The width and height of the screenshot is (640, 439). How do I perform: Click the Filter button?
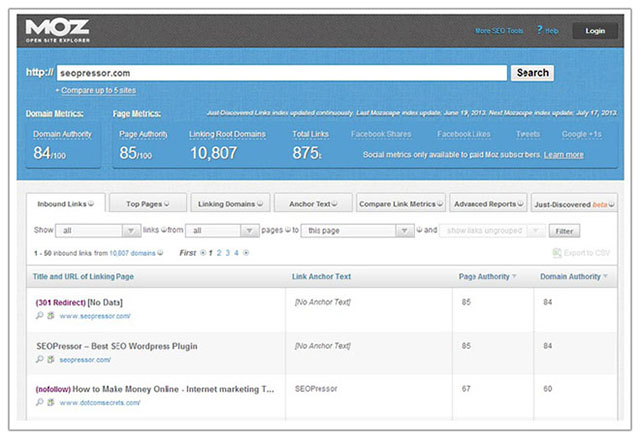tap(564, 231)
